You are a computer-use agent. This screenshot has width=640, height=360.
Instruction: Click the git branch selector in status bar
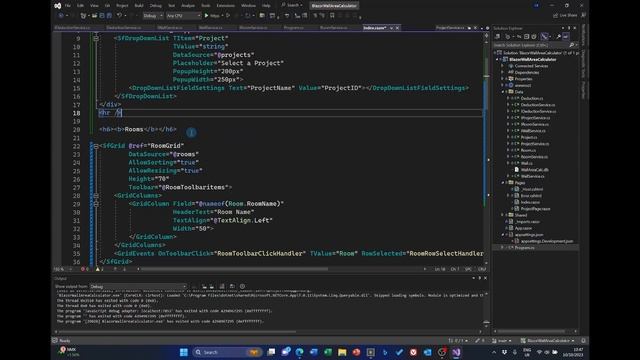502,340
